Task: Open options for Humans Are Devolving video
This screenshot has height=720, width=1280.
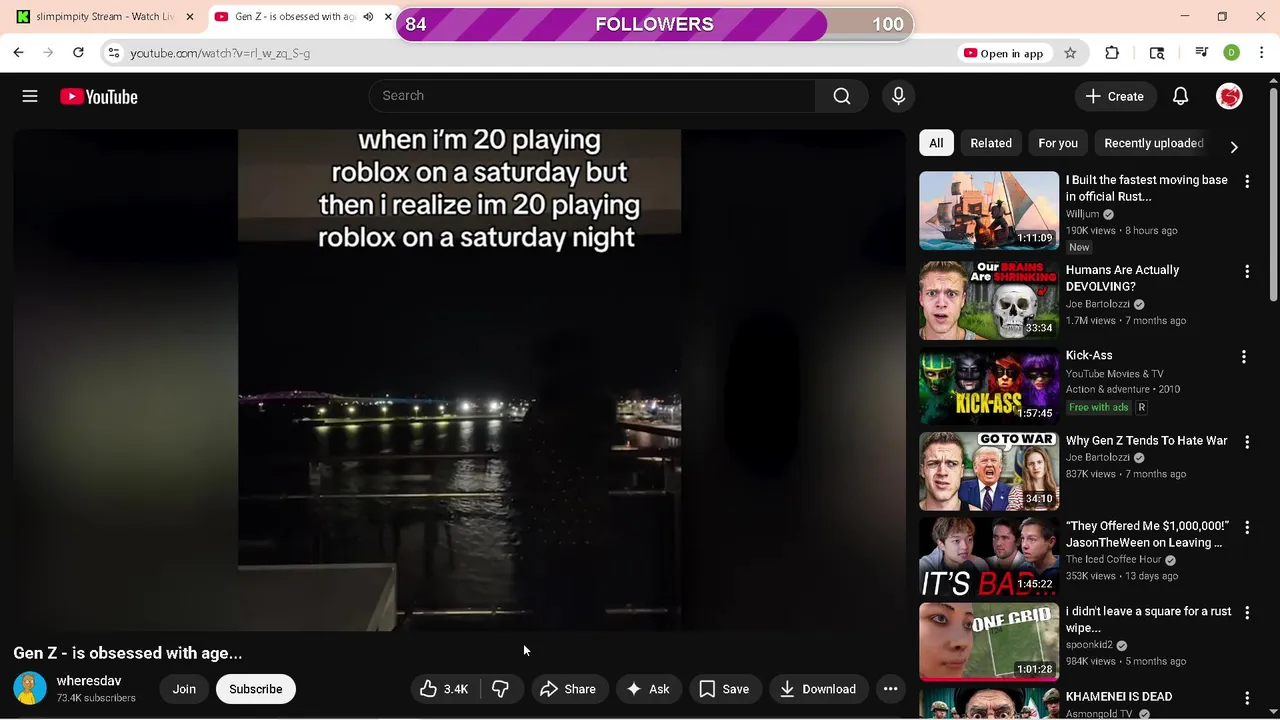Action: tap(1247, 272)
